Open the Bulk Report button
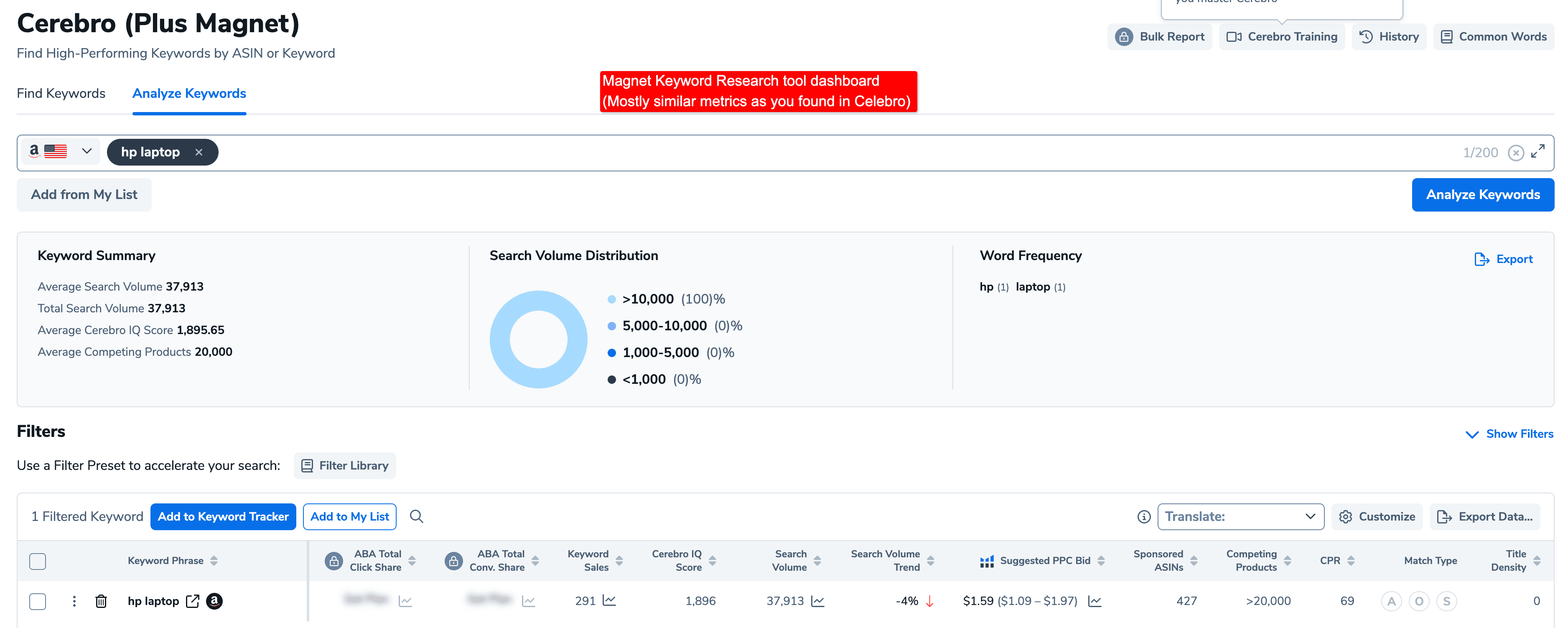 tap(1160, 36)
